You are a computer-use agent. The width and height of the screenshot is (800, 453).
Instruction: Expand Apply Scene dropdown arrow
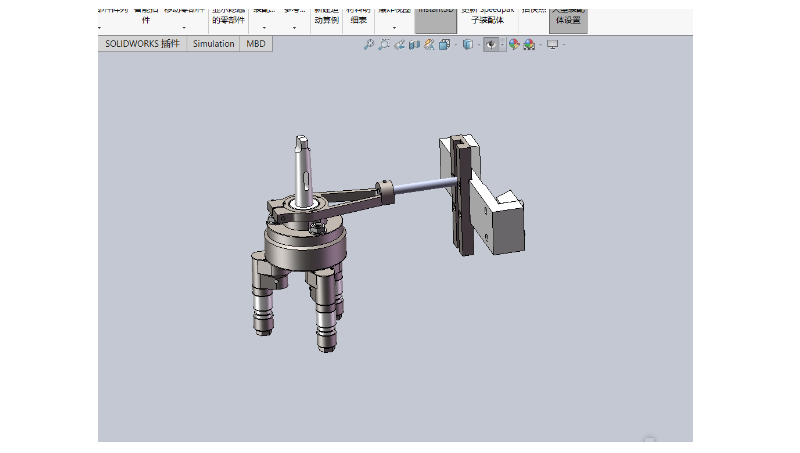(540, 45)
